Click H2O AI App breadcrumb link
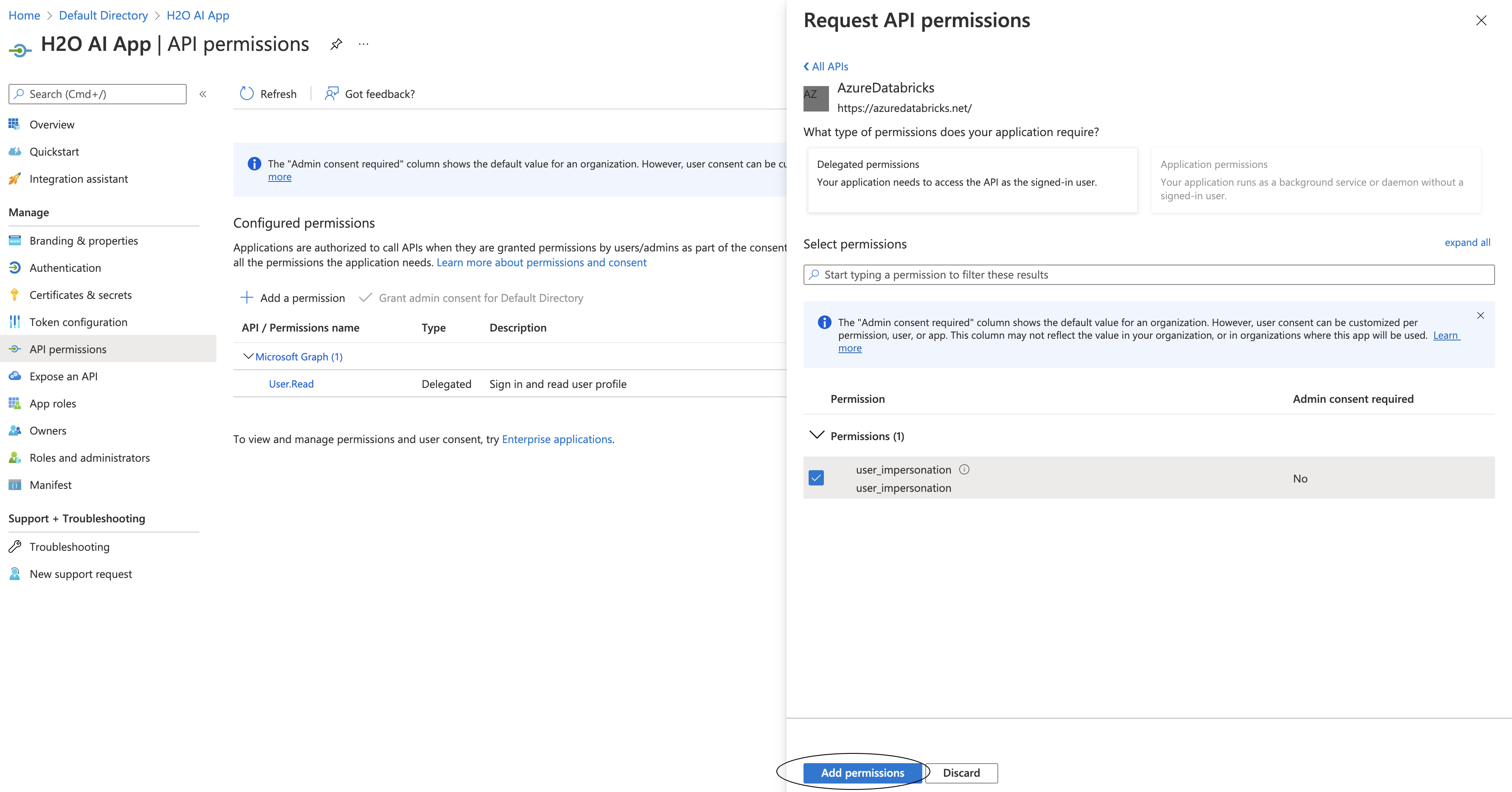1512x792 pixels. (x=198, y=15)
